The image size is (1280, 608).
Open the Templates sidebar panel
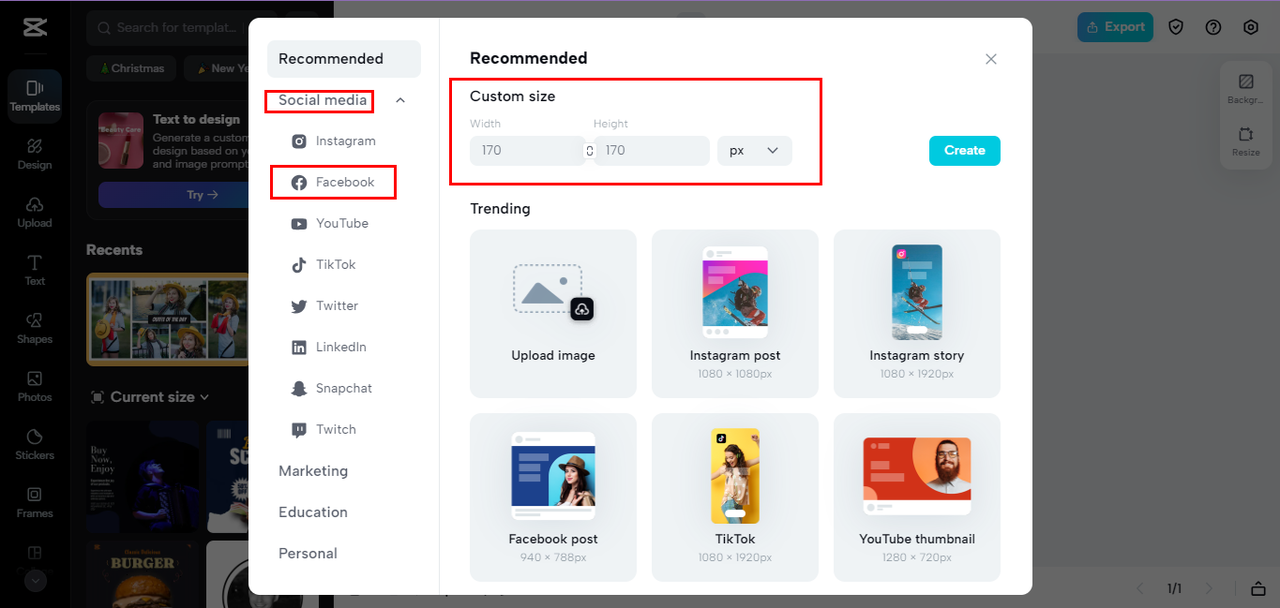click(35, 96)
